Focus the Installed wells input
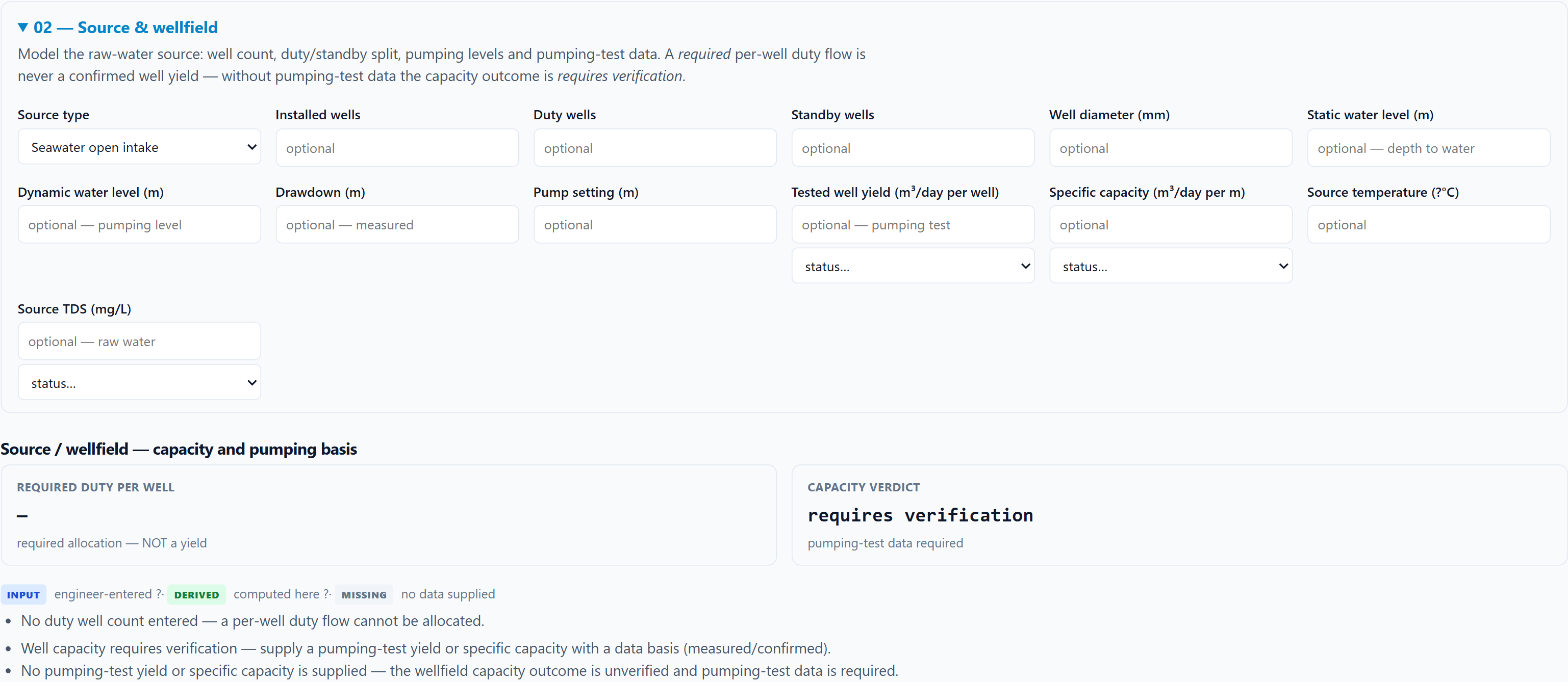The width and height of the screenshot is (1568, 682). tap(397, 148)
